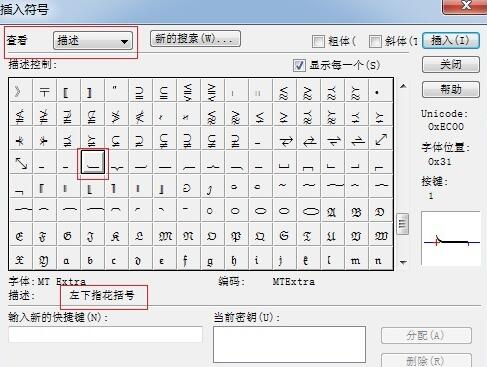Click the symbol grid scroll-down arrow
487x367 pixels.
[x=403, y=262]
